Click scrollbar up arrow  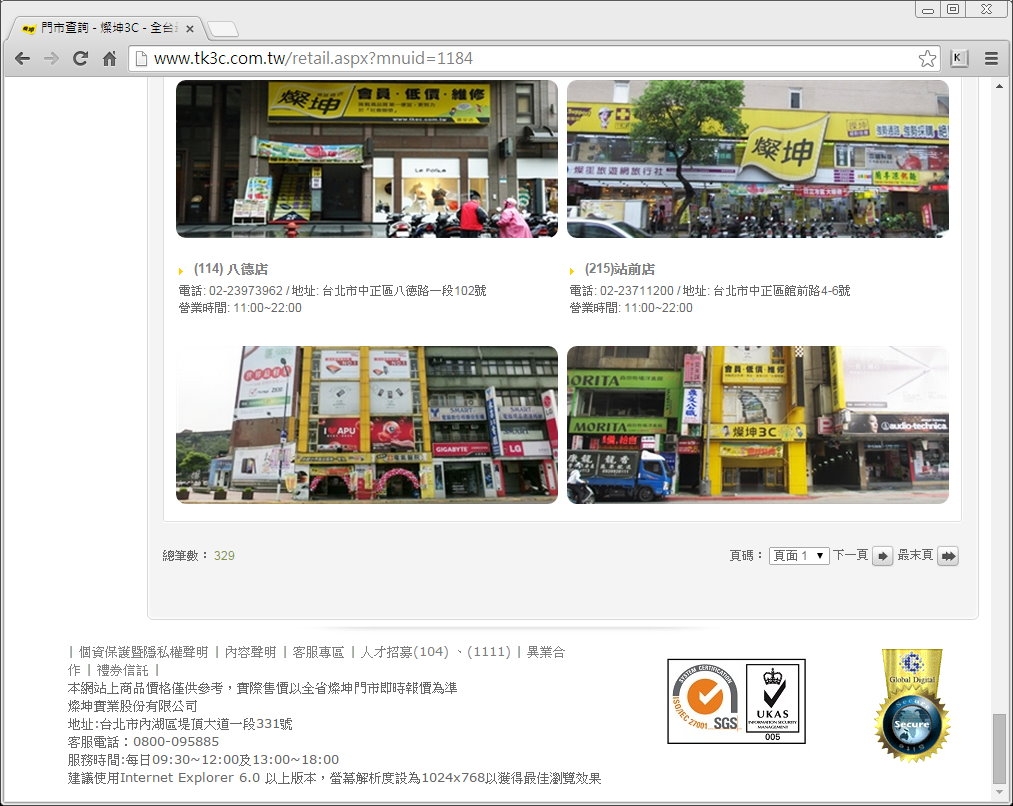999,87
